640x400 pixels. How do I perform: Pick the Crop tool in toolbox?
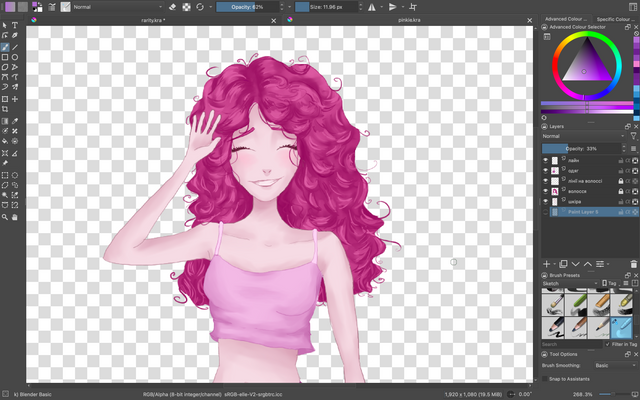pos(5,110)
